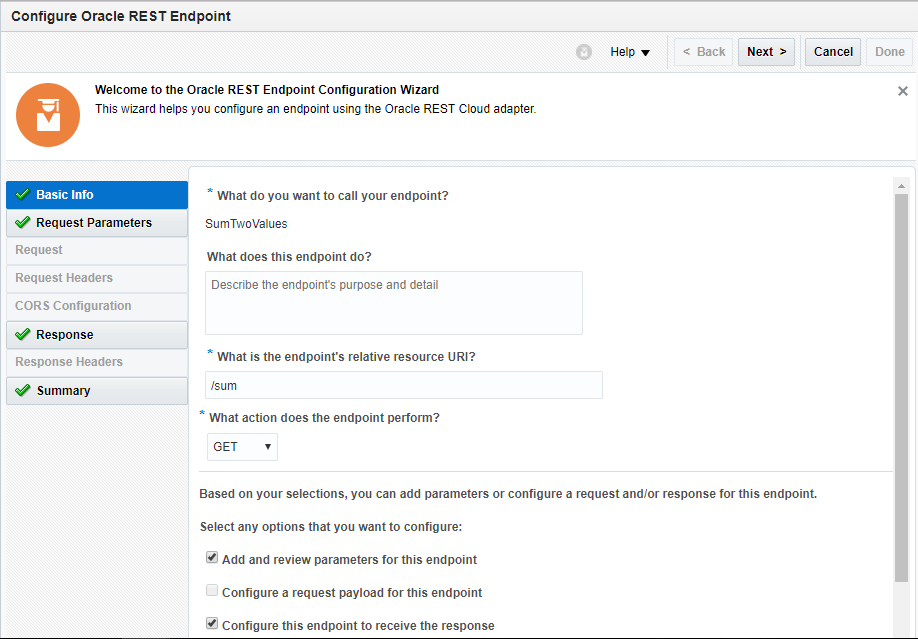
Task: Click green checkmark beside Response step
Action: point(22,334)
